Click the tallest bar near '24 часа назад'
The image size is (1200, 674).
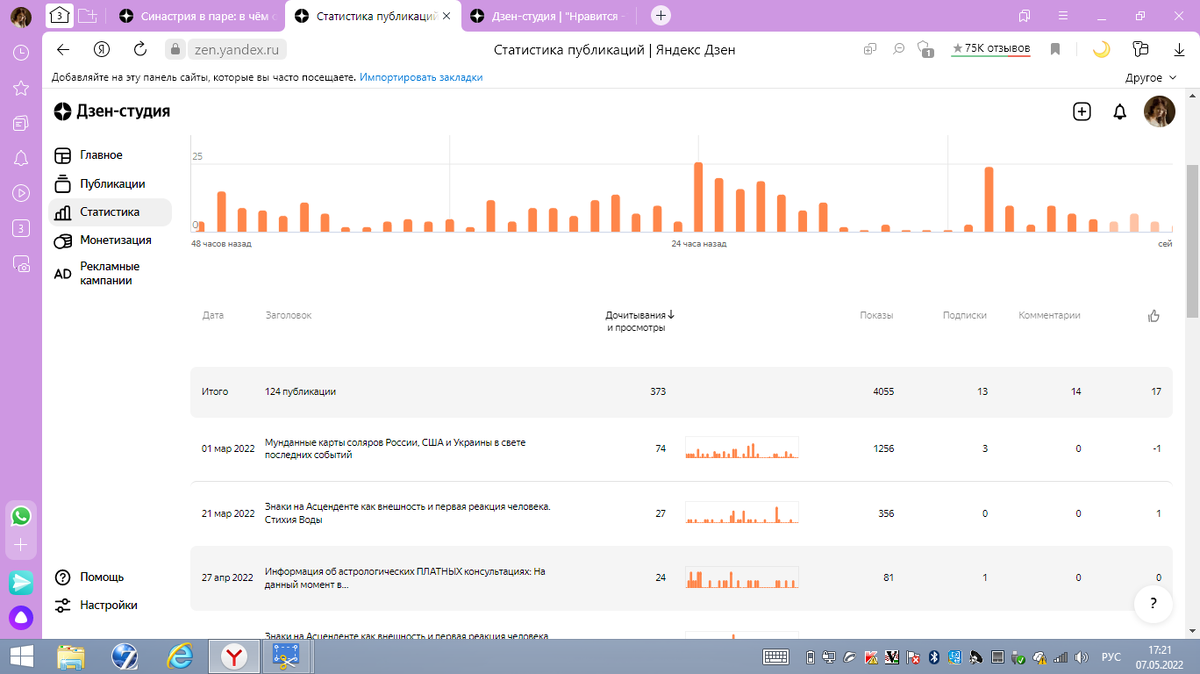point(698,197)
